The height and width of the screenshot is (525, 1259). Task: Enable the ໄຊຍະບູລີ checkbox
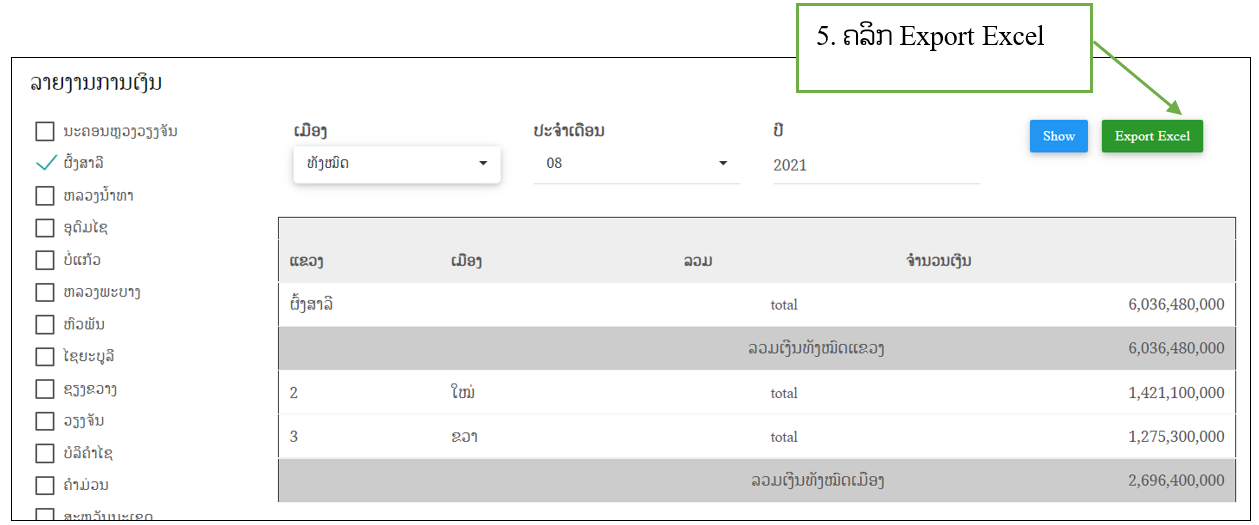(45, 356)
